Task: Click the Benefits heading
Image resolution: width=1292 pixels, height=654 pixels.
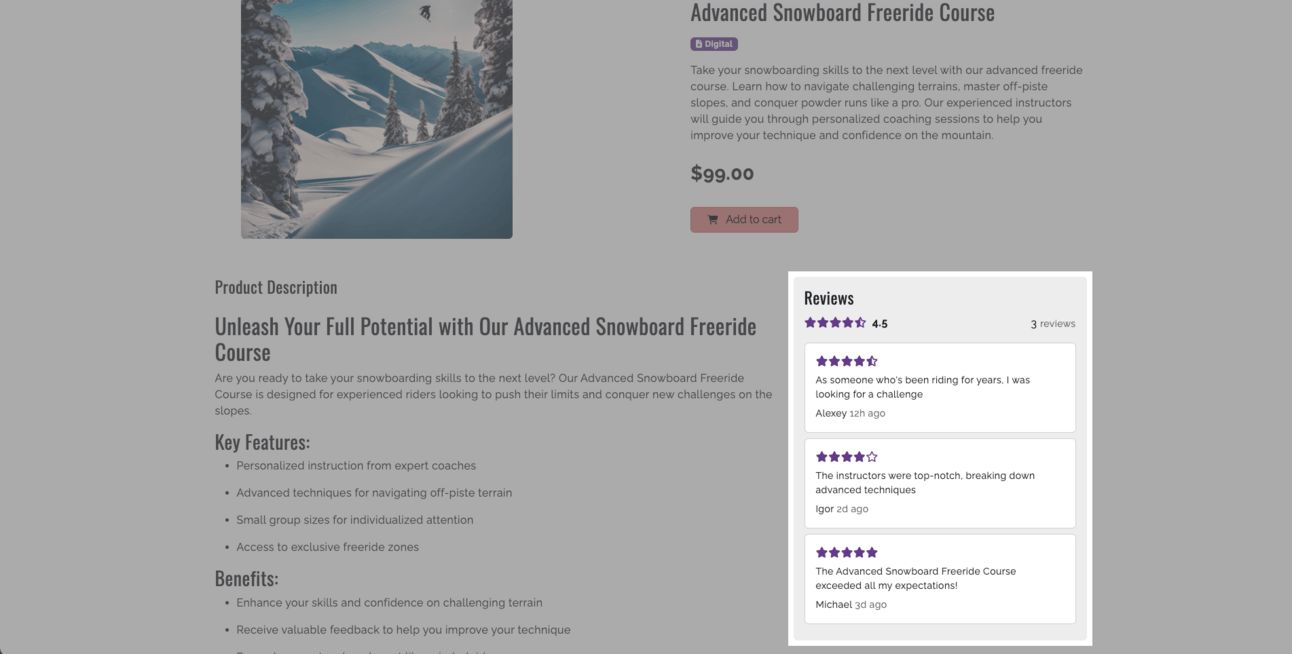Action: [x=246, y=579]
